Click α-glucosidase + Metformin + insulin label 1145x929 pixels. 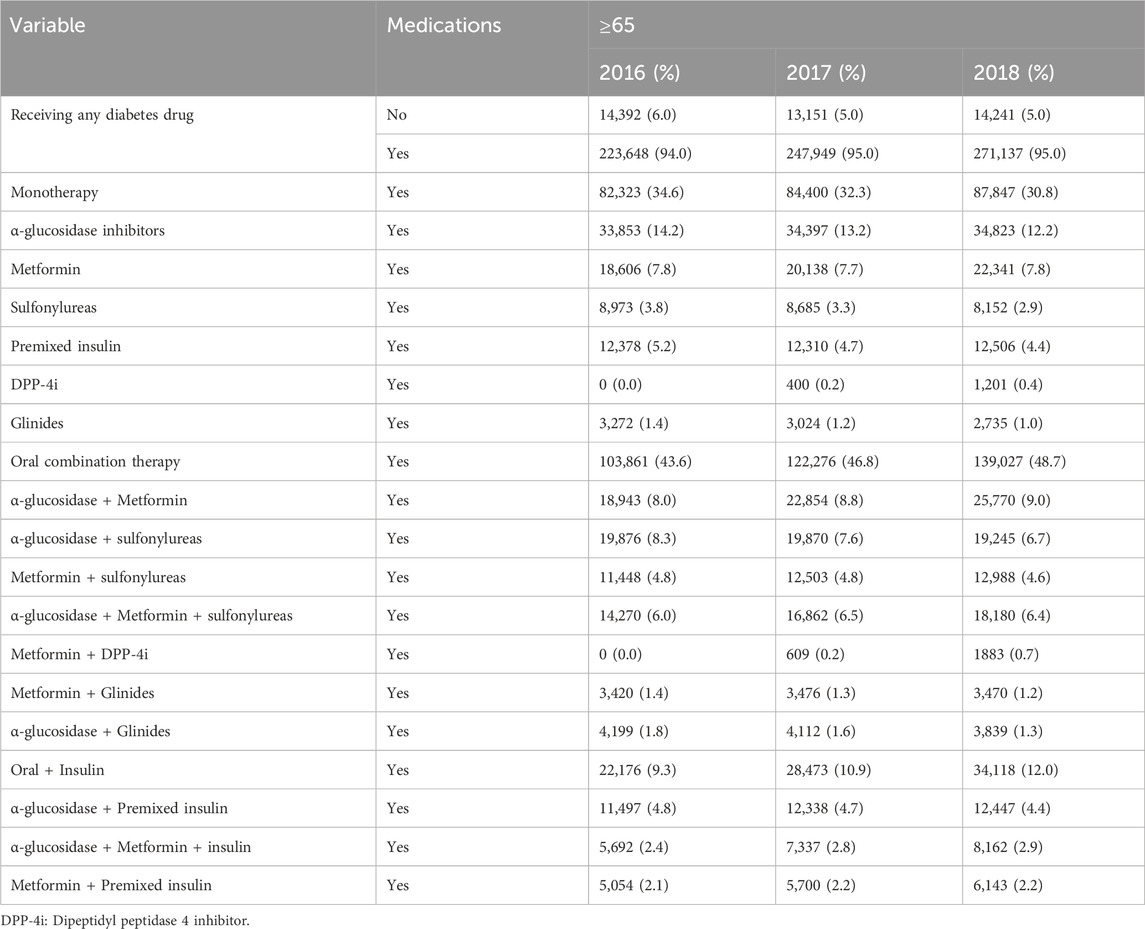(x=130, y=847)
